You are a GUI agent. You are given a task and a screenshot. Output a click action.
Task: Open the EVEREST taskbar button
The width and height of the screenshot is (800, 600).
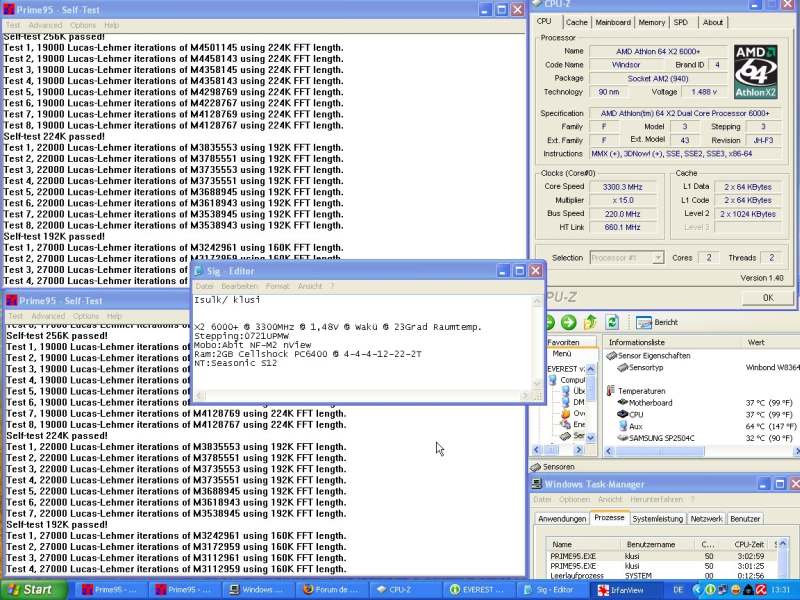click(478, 590)
